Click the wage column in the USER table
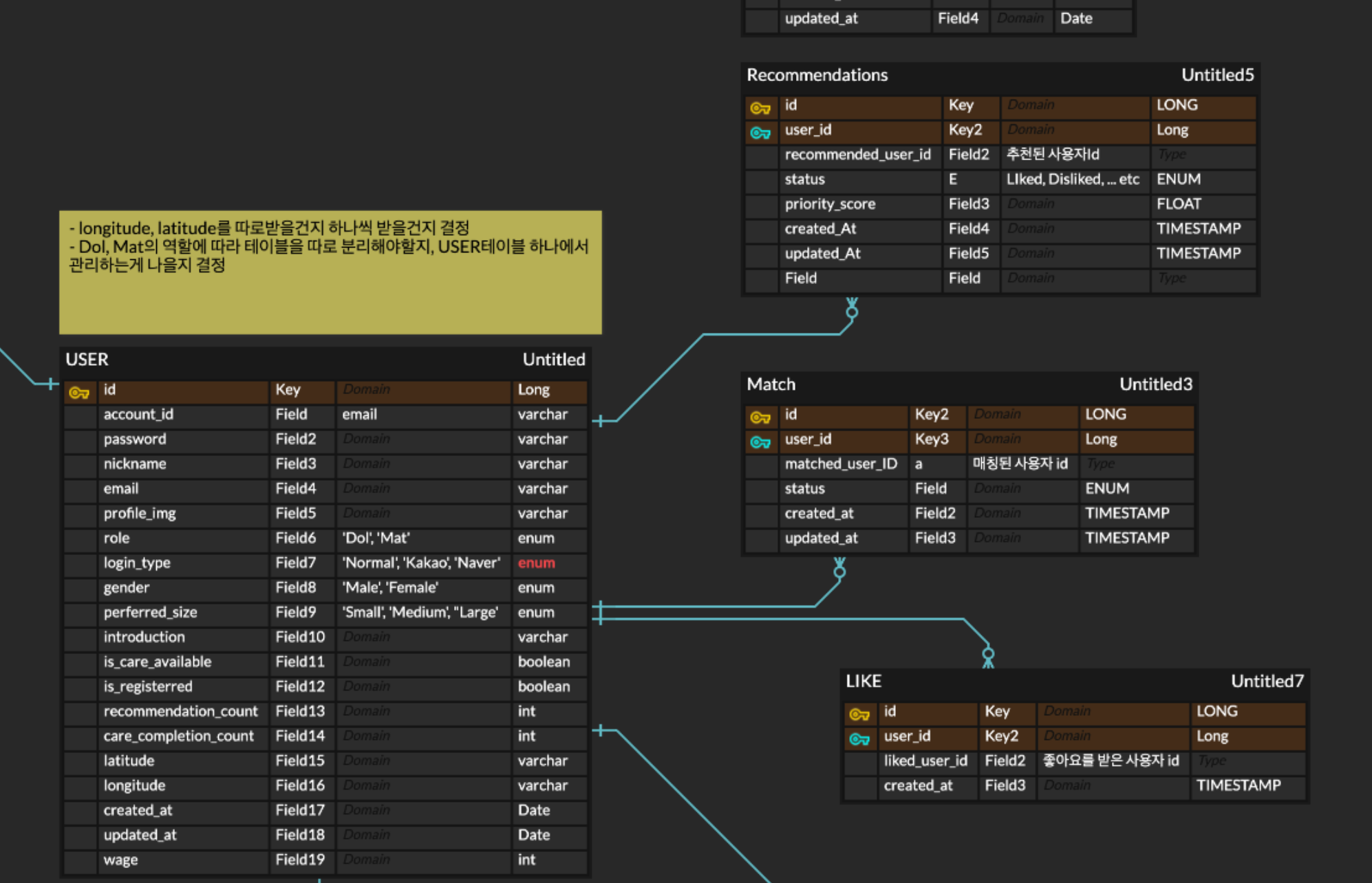1372x883 pixels. [121, 860]
